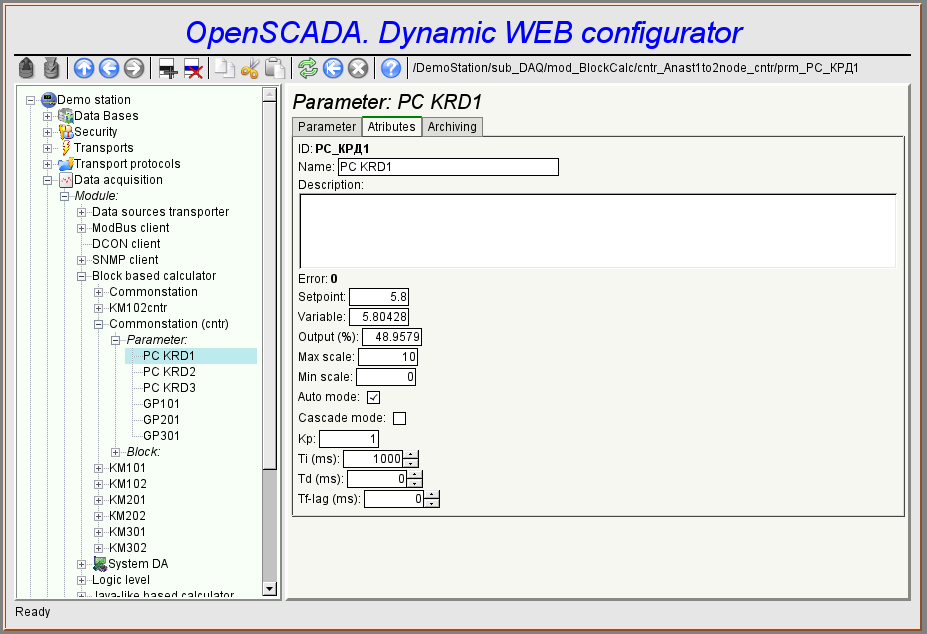Image resolution: width=927 pixels, height=634 pixels.
Task: Click the Data Bases icon in tree
Action: coord(65,115)
